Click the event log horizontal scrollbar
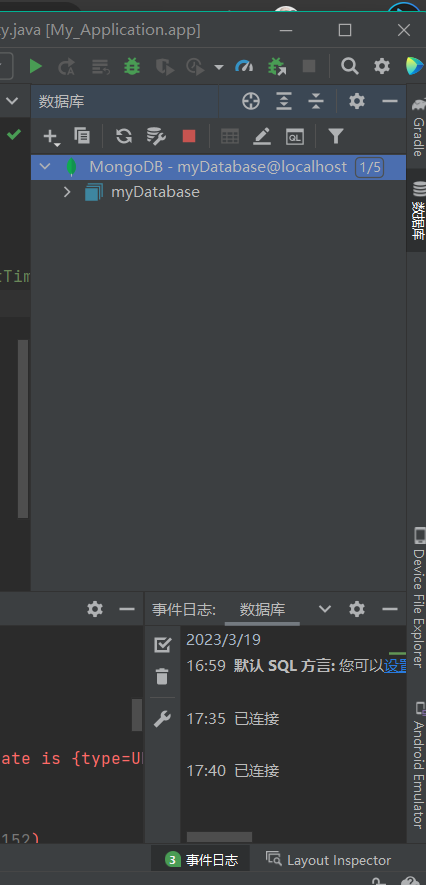This screenshot has height=885, width=426. click(x=219, y=837)
